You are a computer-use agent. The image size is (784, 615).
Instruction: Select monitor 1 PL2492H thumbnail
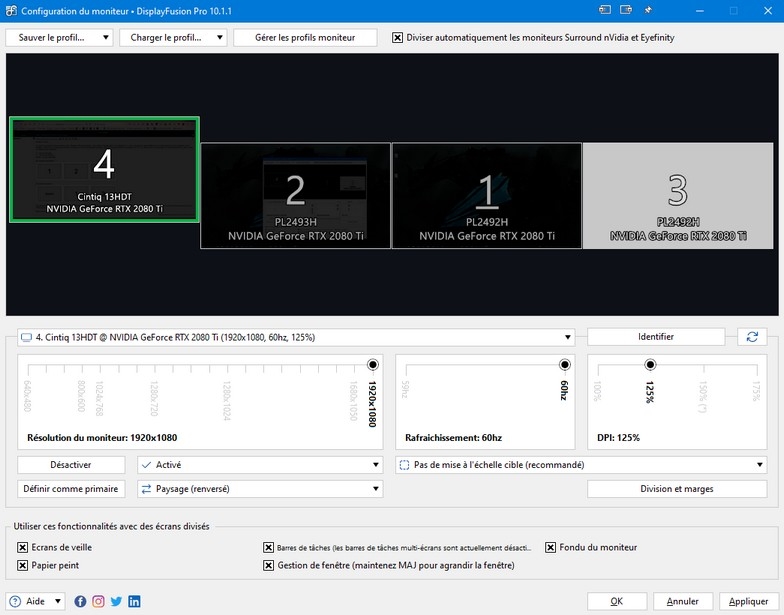pos(487,196)
